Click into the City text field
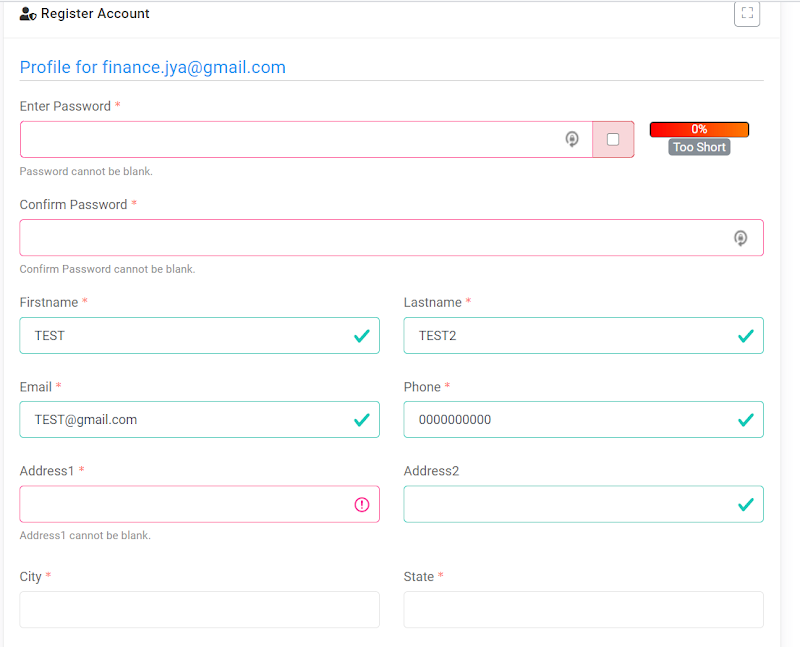 [199, 610]
